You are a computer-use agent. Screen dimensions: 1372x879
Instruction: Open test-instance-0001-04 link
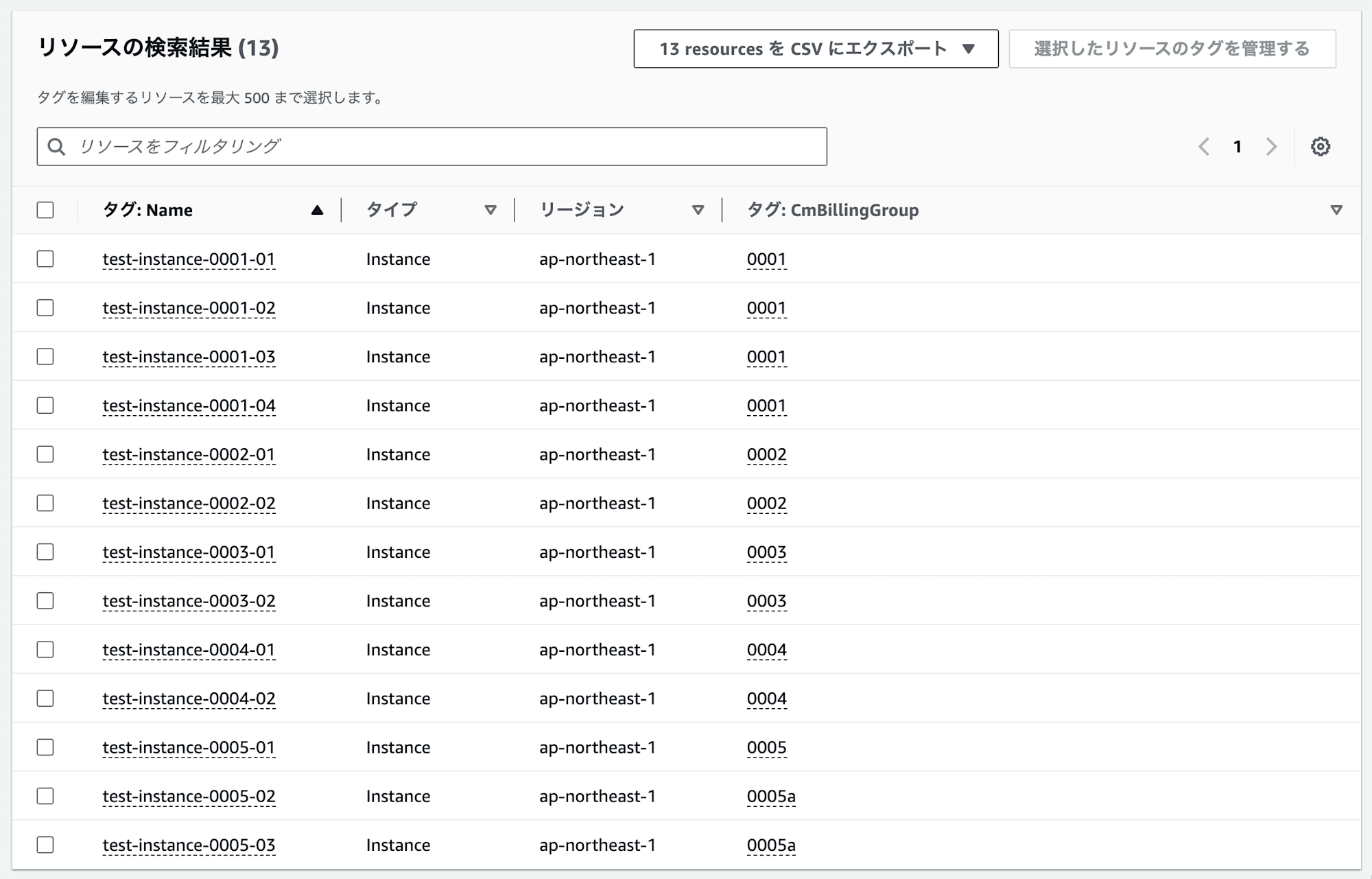coord(189,406)
